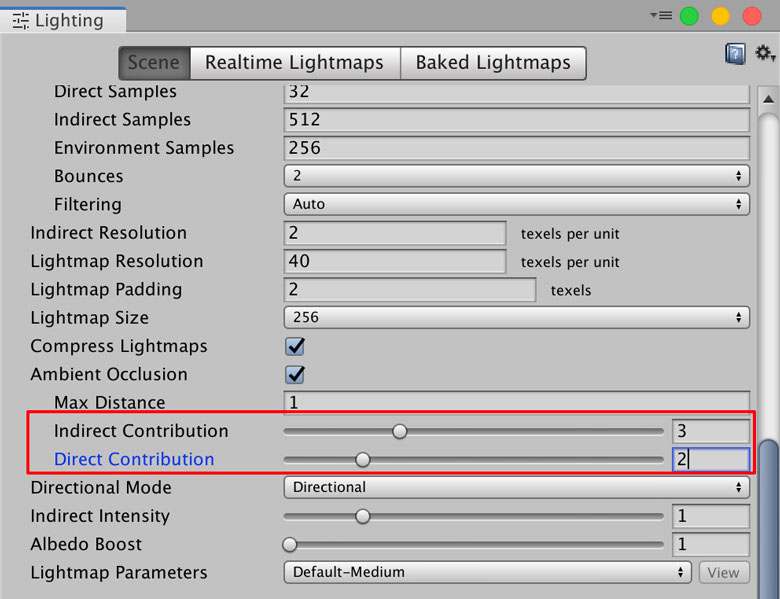
Task: Click the Bounces label
Action: [x=89, y=176]
